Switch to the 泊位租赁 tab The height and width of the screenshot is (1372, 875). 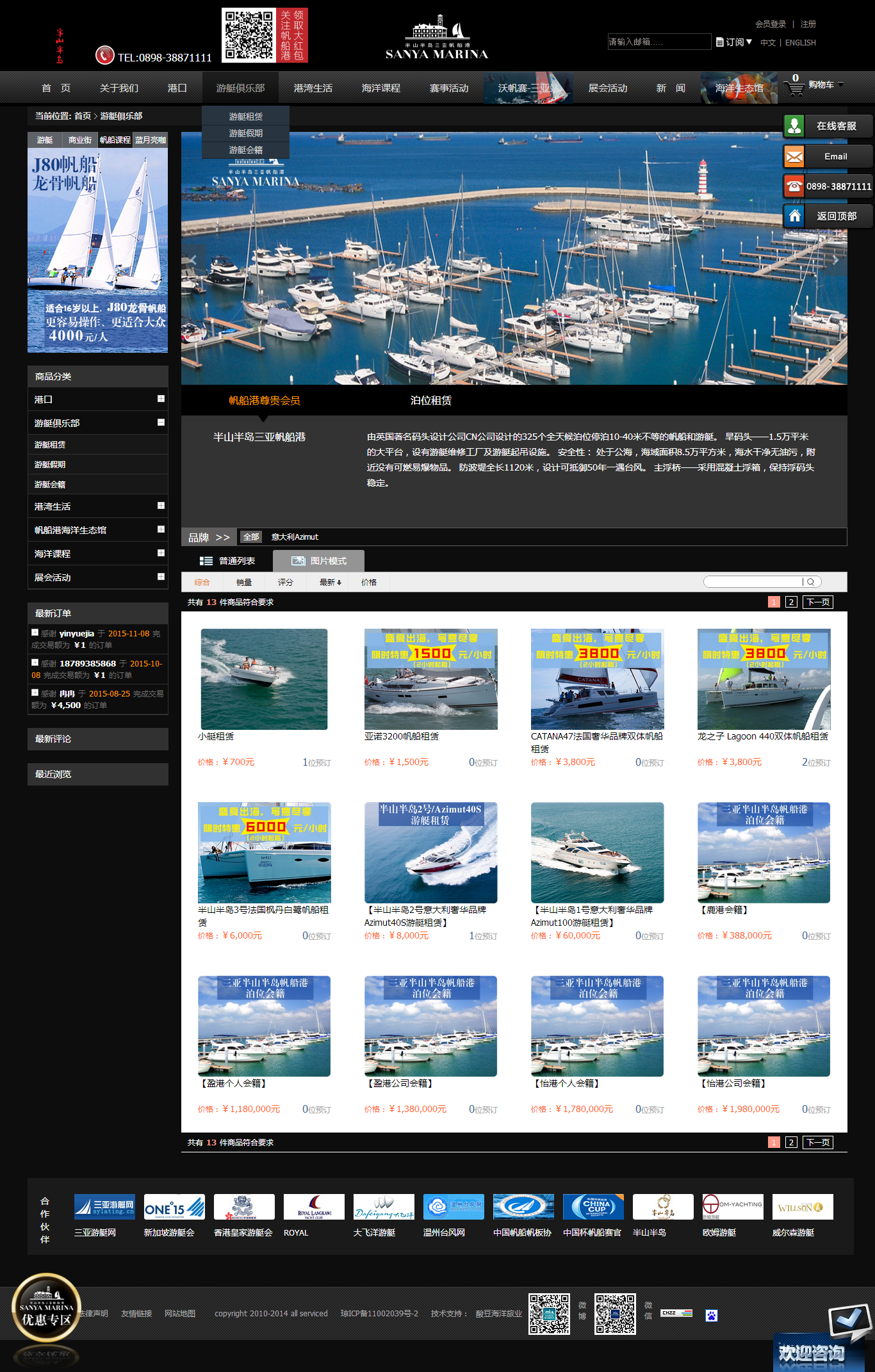(x=430, y=401)
